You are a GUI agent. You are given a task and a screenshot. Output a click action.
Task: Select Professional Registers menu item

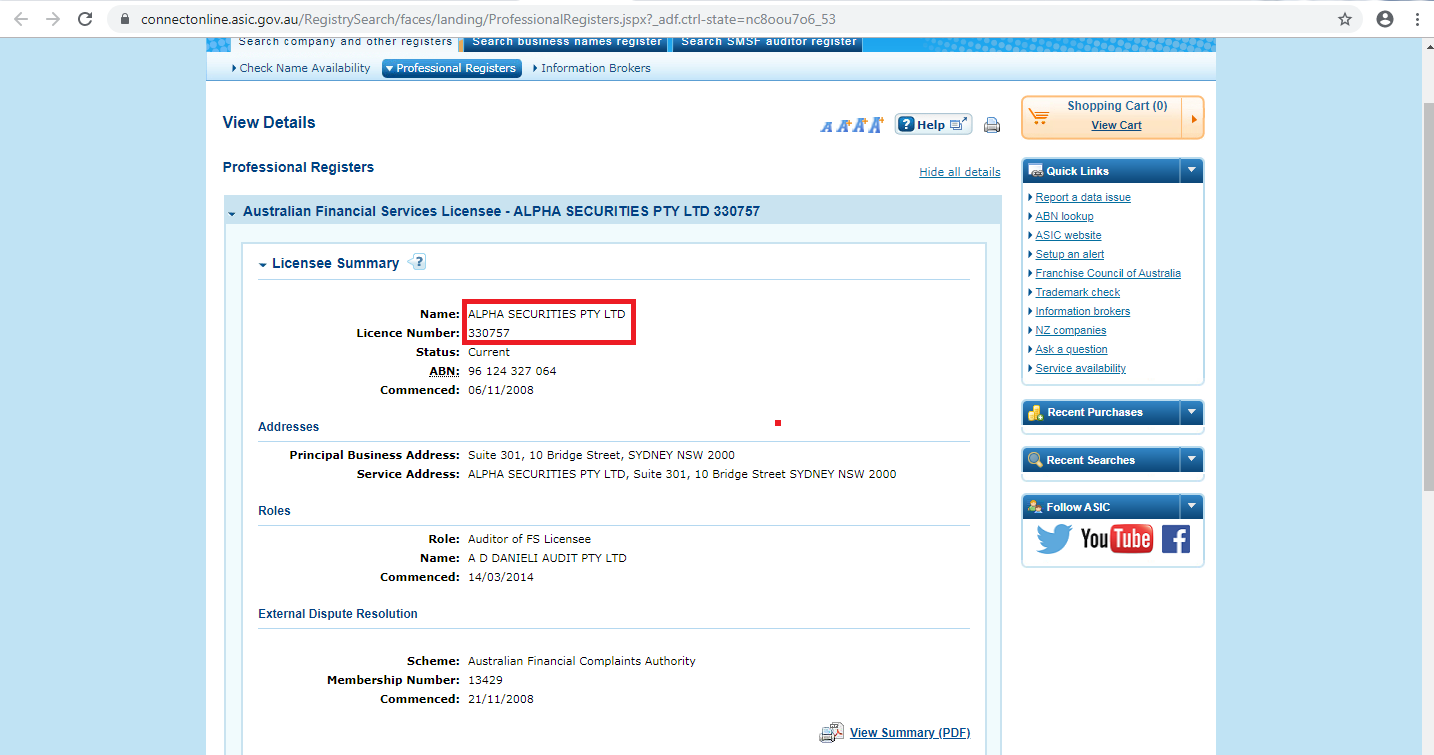452,68
